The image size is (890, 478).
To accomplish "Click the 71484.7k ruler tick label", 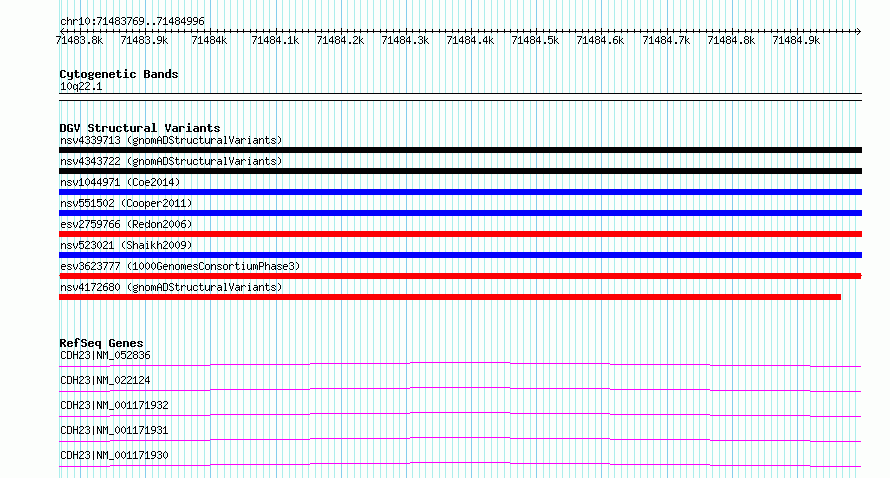I will [666, 40].
